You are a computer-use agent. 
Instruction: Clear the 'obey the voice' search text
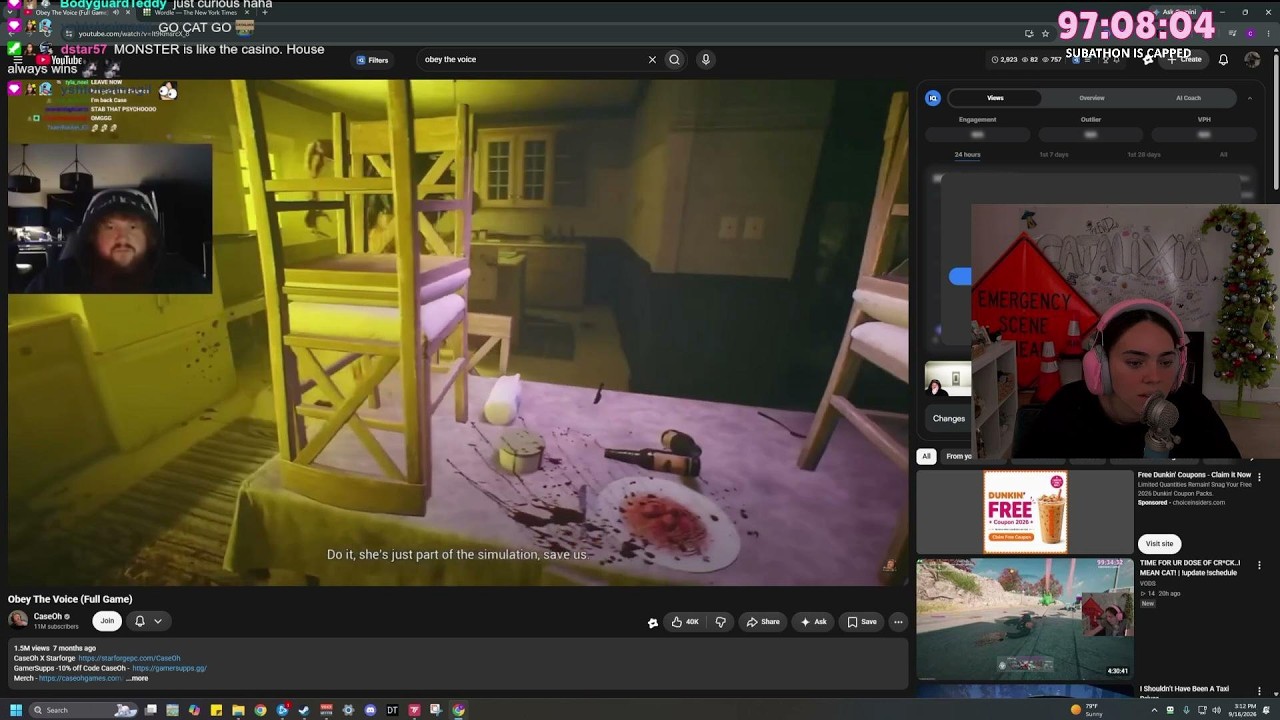click(652, 59)
